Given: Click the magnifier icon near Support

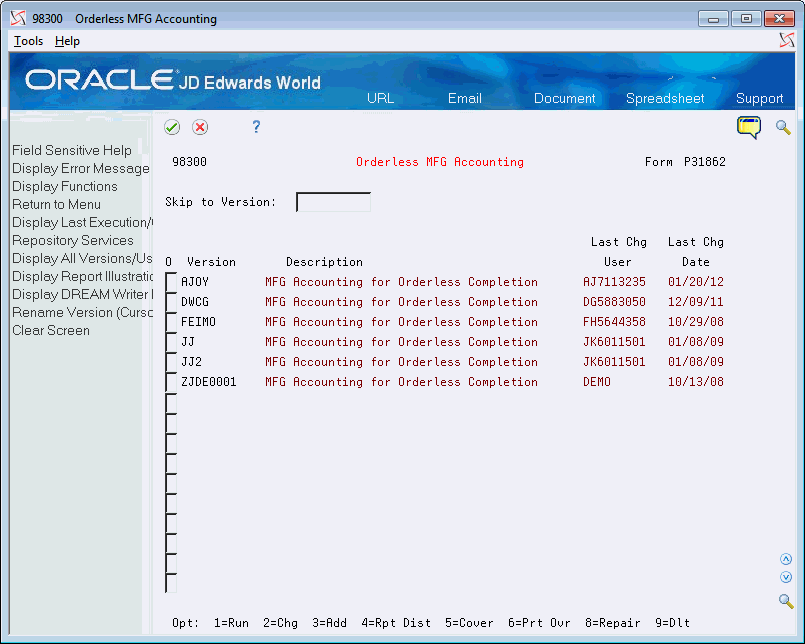Looking at the screenshot, I should pyautogui.click(x=783, y=127).
